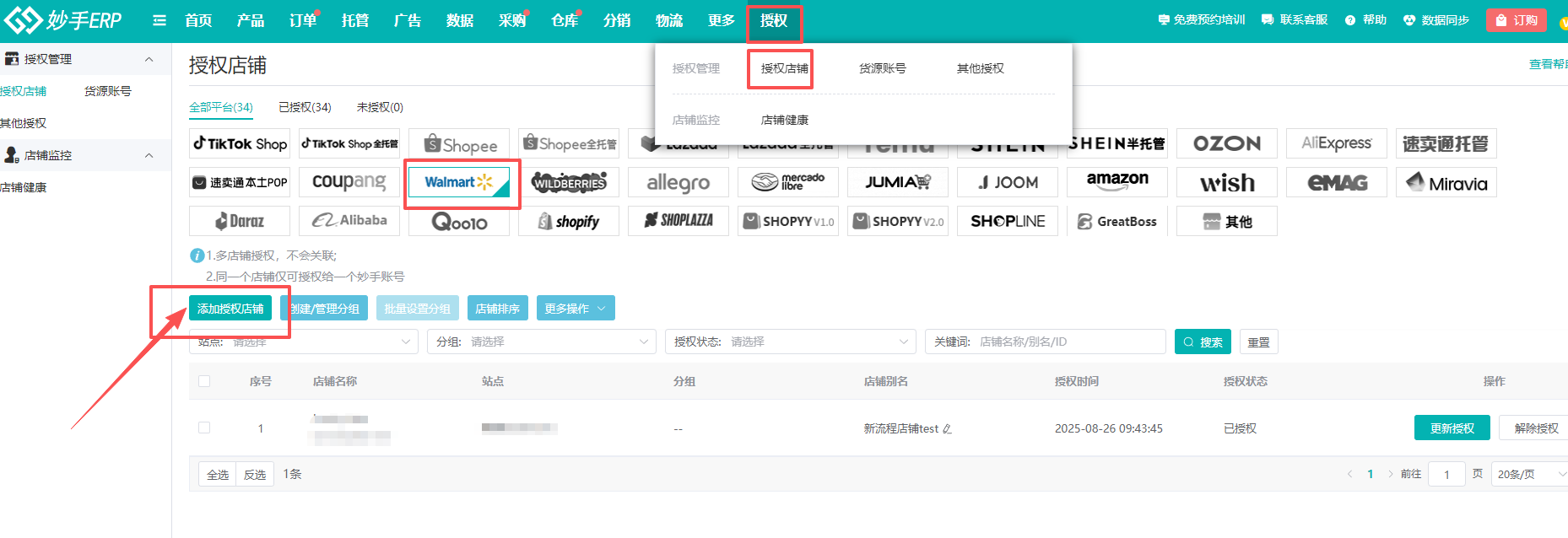Viewport: 1568px width, 538px height.
Task: Click 解除授权 for the store row
Action: tap(1535, 428)
